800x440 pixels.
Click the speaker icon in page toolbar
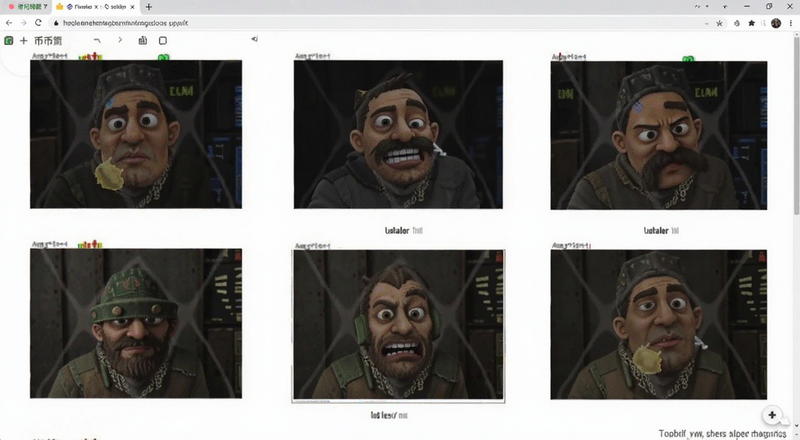(254, 39)
